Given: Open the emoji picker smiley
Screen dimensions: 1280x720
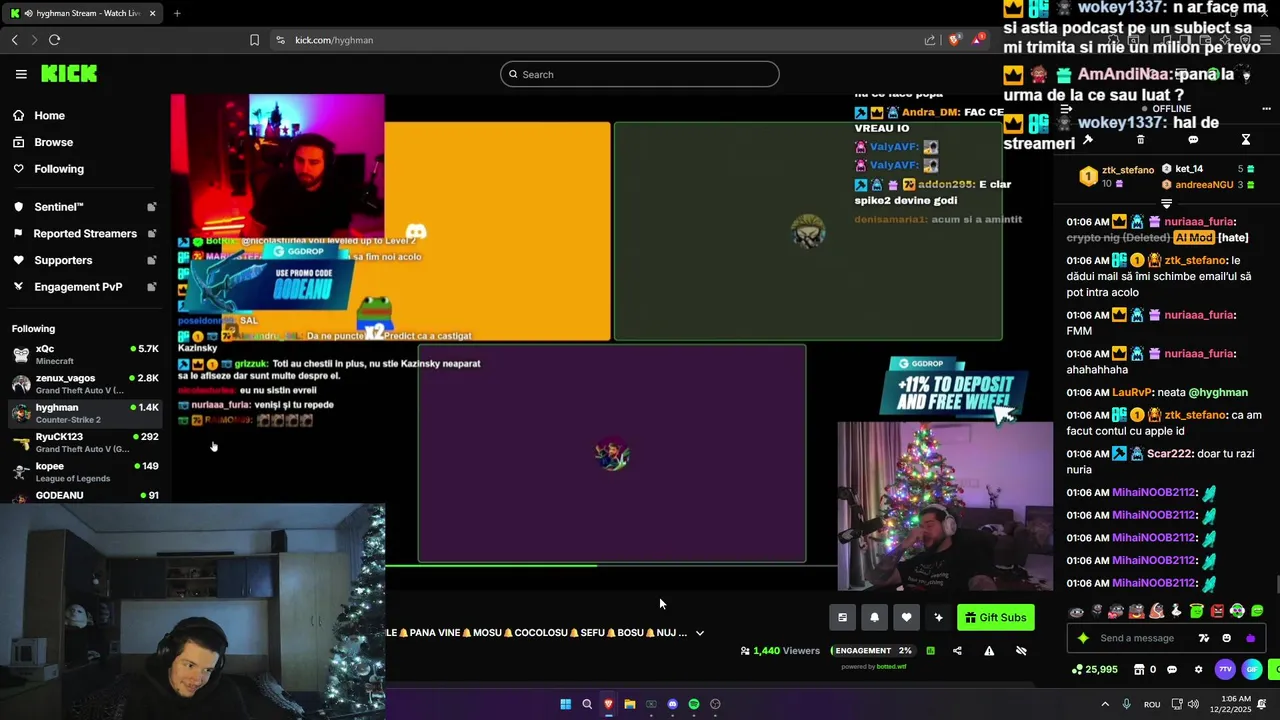Looking at the screenshot, I should pos(1227,638).
